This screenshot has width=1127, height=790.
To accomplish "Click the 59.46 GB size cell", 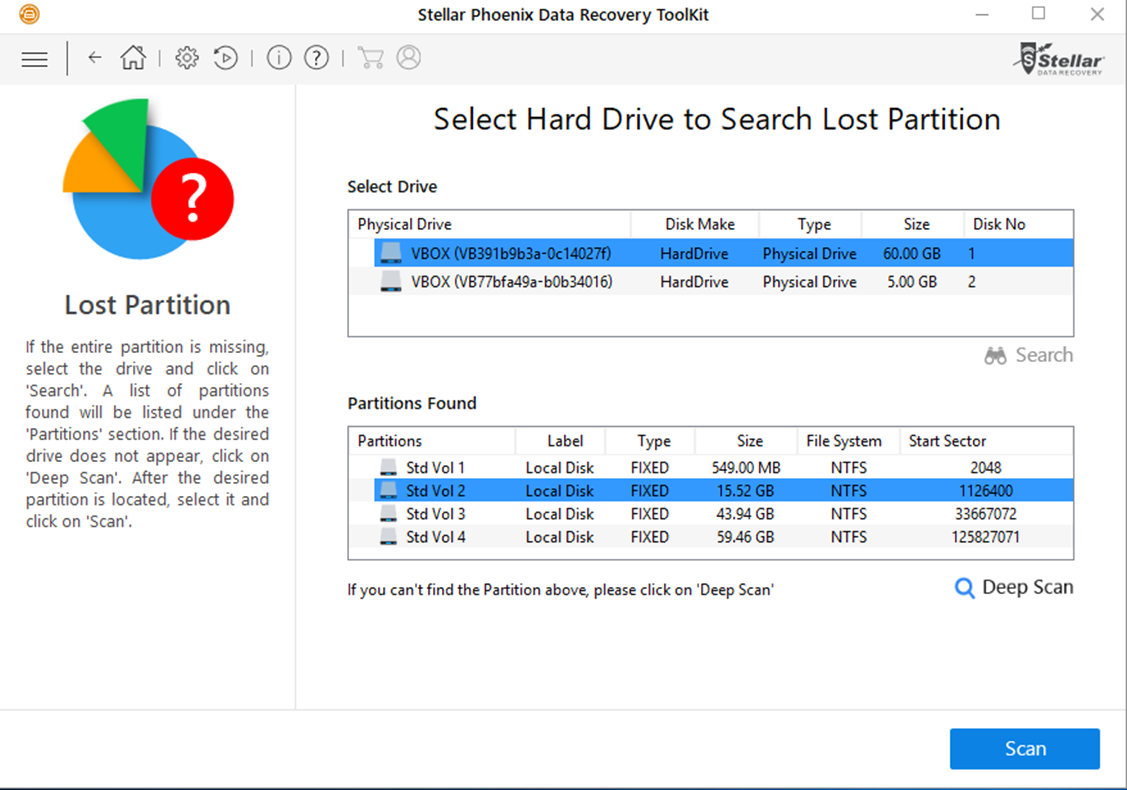I will (x=745, y=536).
